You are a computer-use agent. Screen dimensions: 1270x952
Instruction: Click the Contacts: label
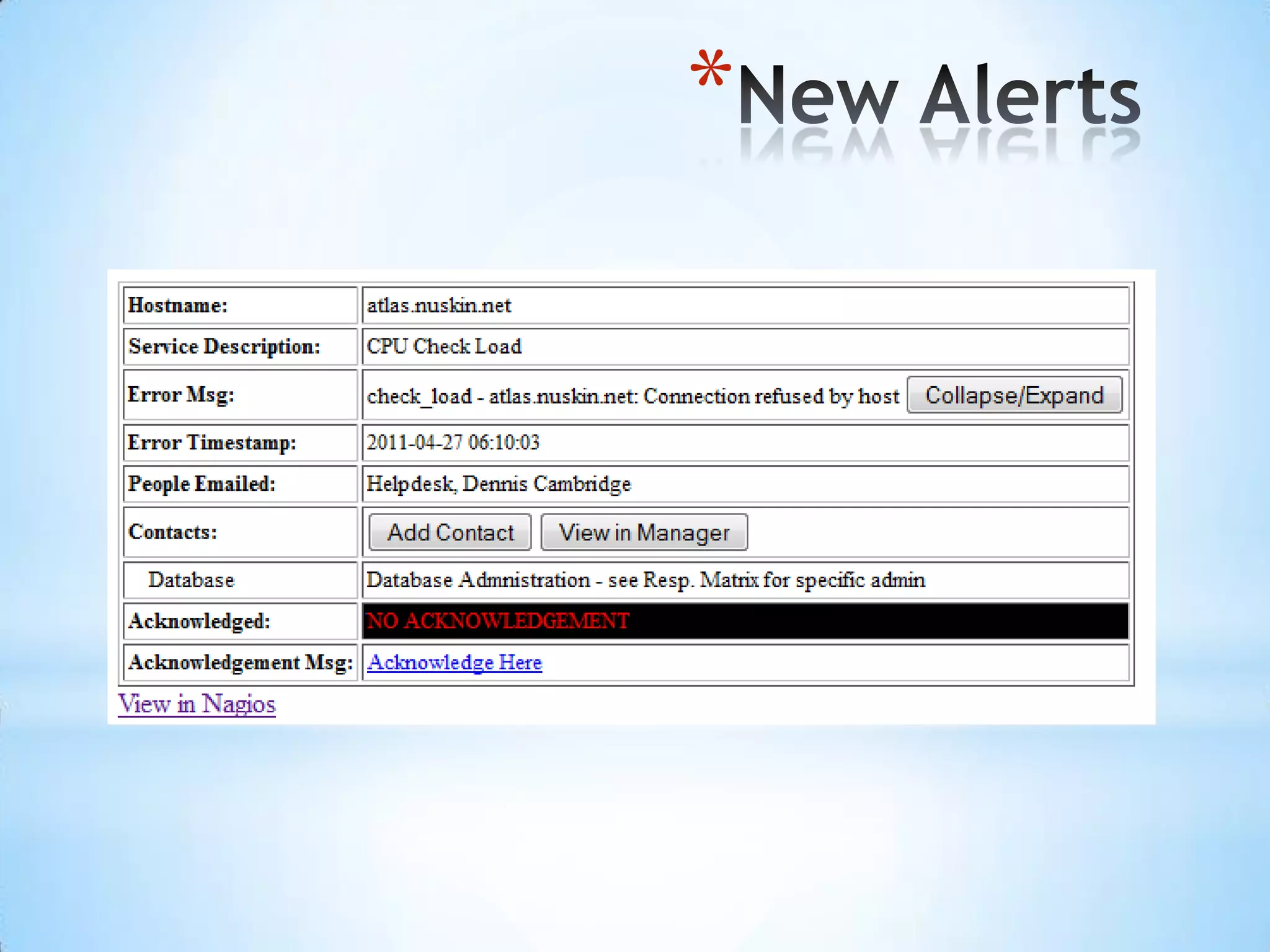[x=172, y=532]
